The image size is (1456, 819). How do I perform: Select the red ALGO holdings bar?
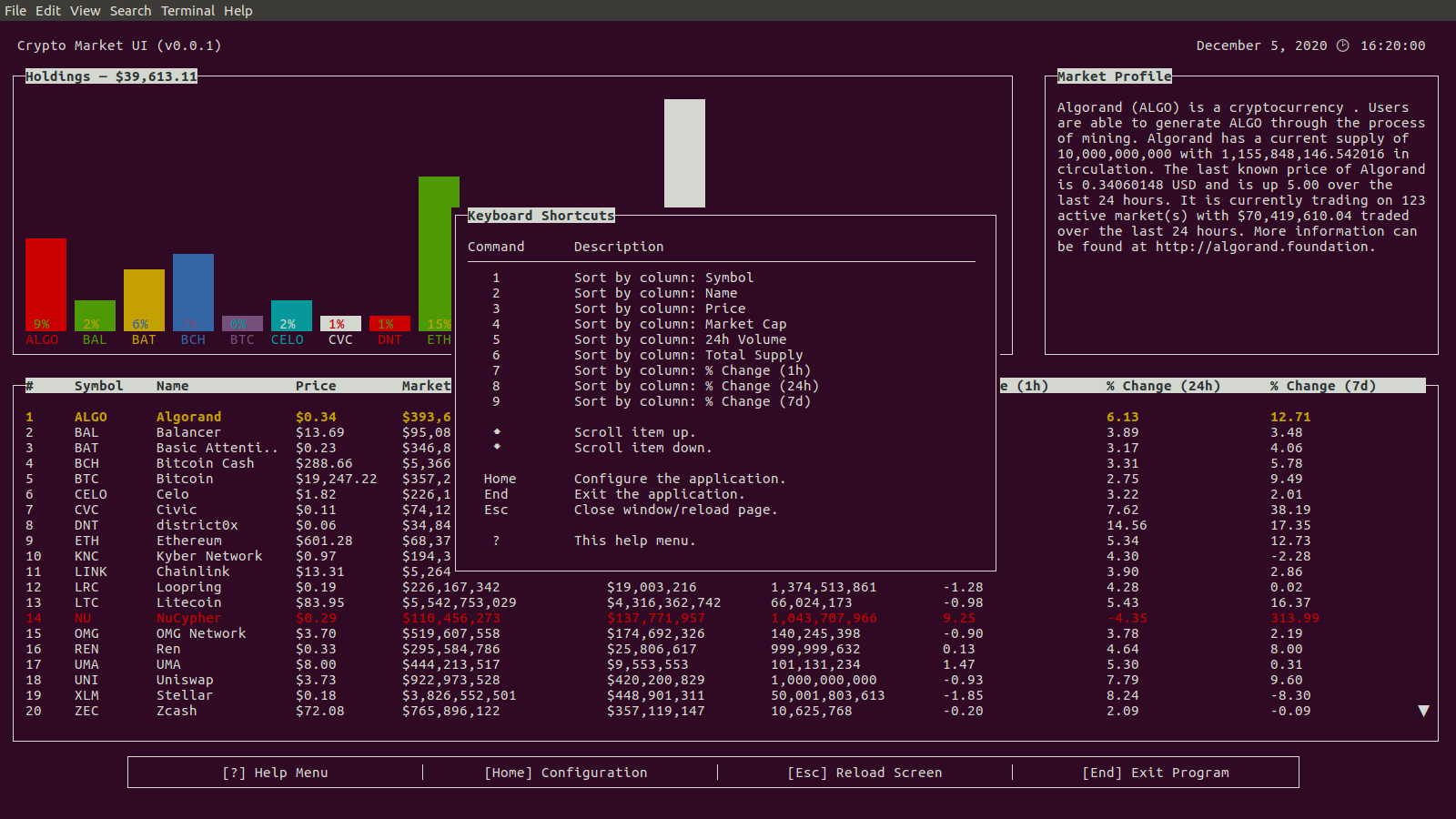point(45,285)
